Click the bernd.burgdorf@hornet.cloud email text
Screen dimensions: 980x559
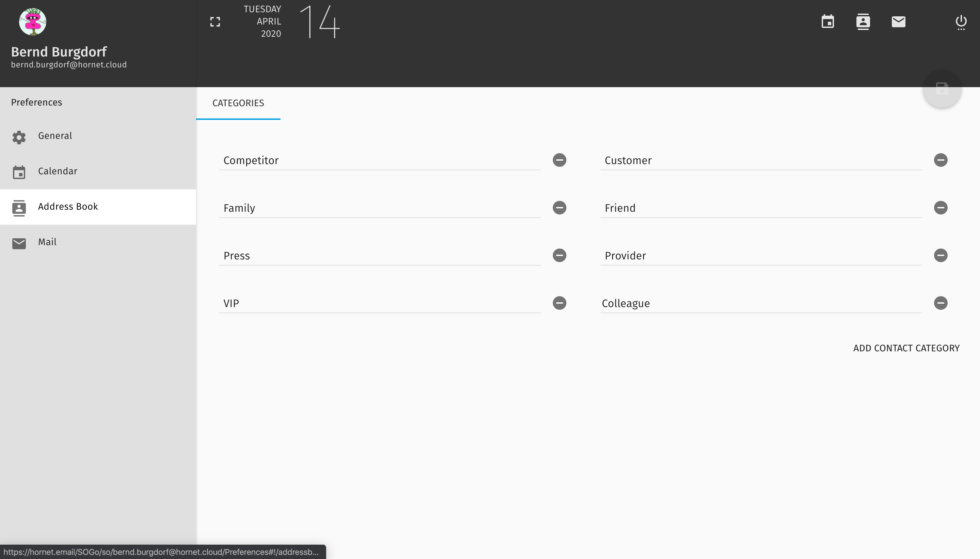(69, 65)
